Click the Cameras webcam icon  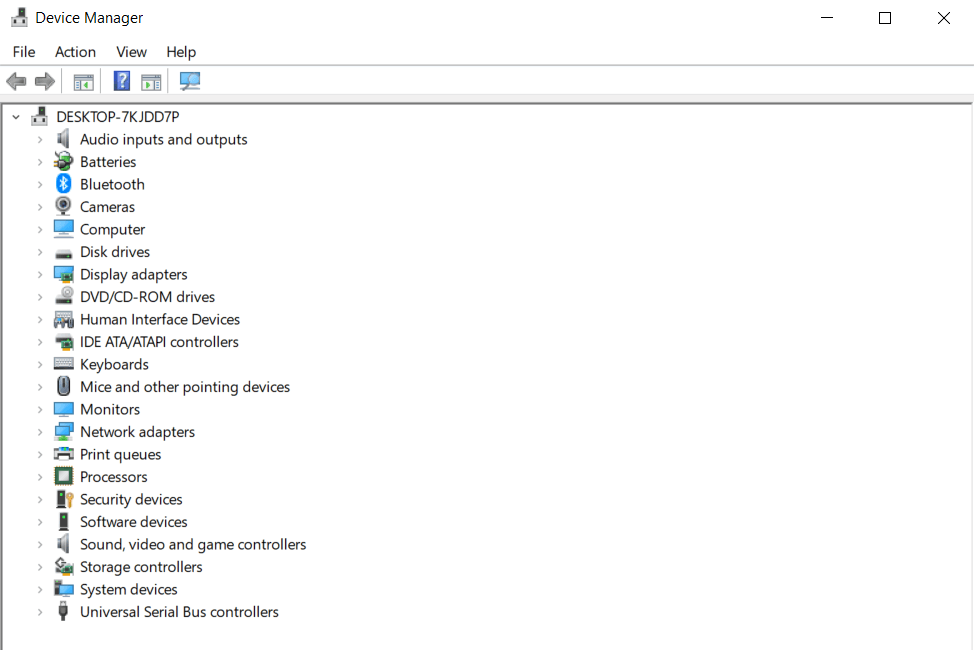pyautogui.click(x=63, y=206)
